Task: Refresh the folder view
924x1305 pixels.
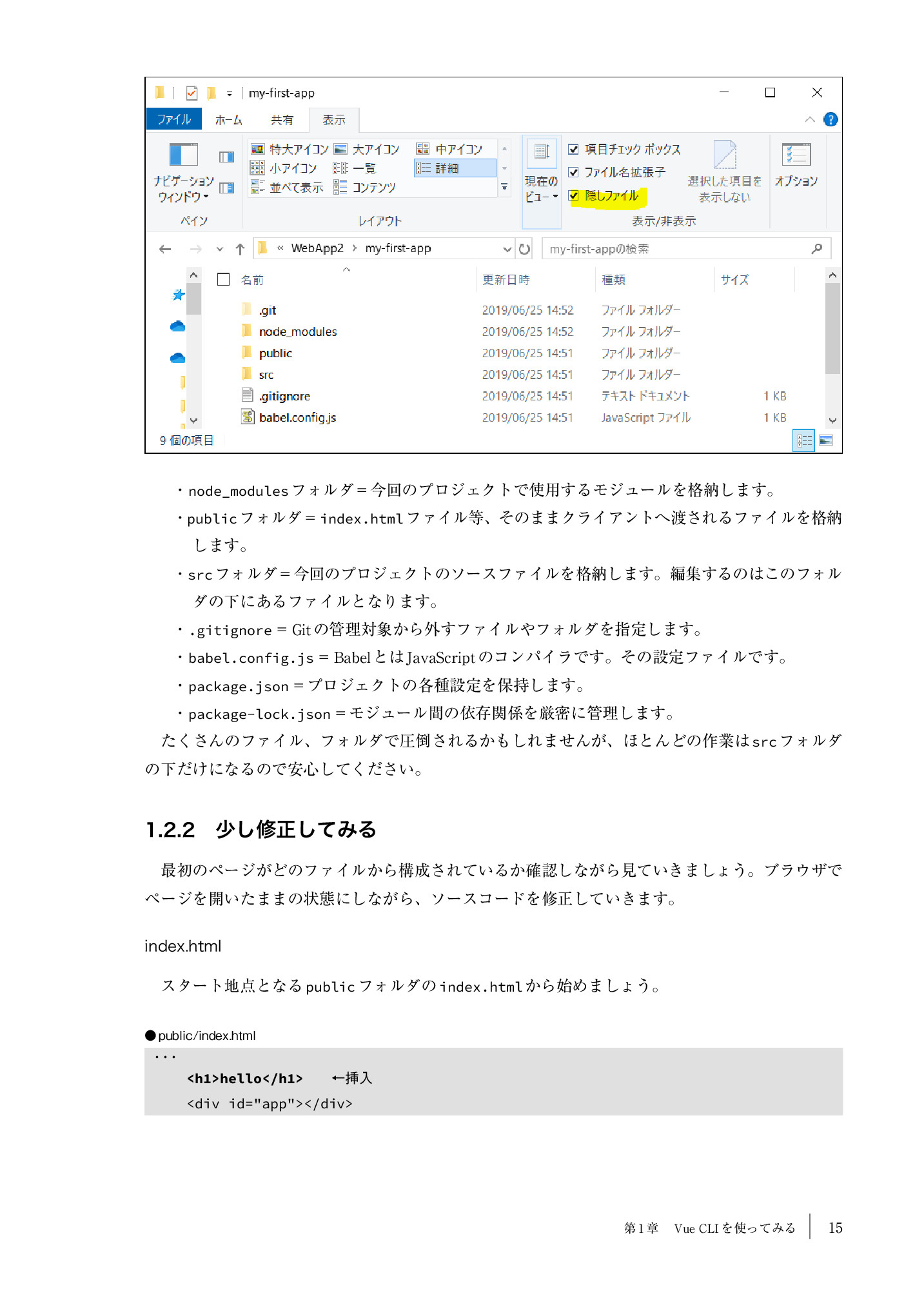Action: coord(525,249)
